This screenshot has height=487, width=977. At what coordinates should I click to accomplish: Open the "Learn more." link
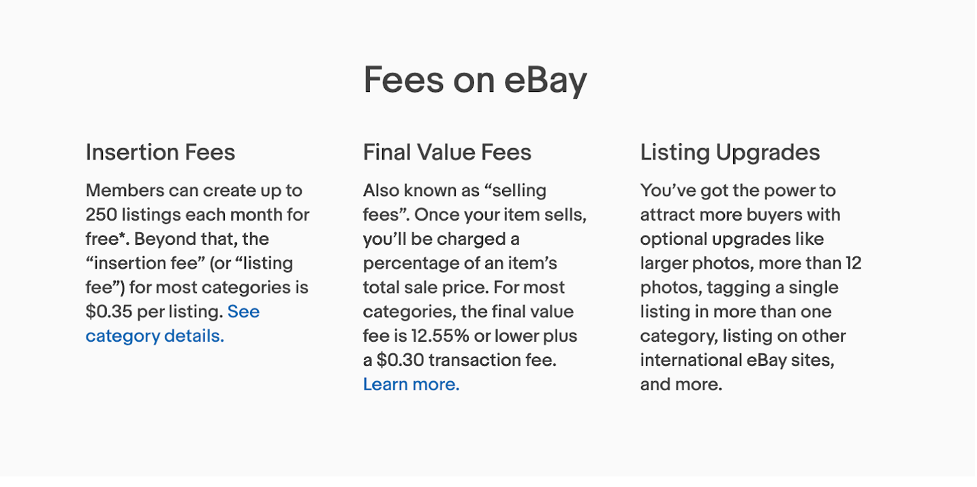pyautogui.click(x=411, y=384)
